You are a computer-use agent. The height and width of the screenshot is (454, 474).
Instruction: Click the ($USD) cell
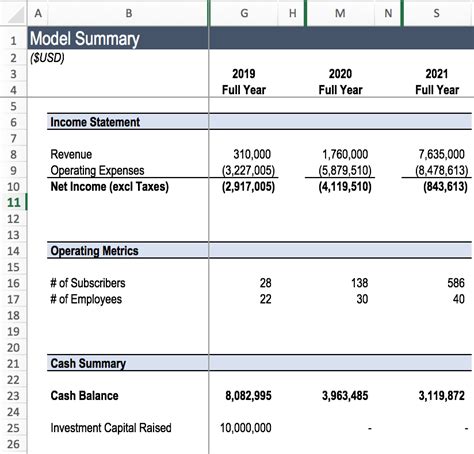coord(47,58)
